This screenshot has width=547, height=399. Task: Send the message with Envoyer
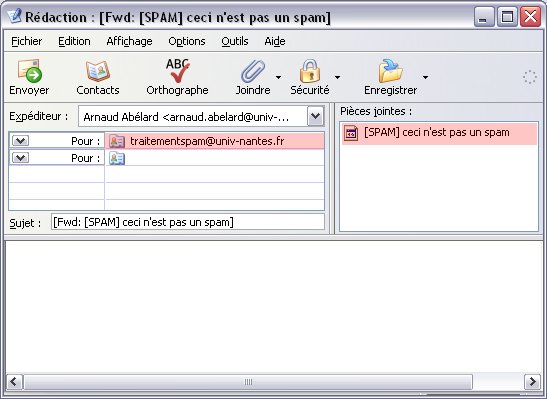click(29, 77)
